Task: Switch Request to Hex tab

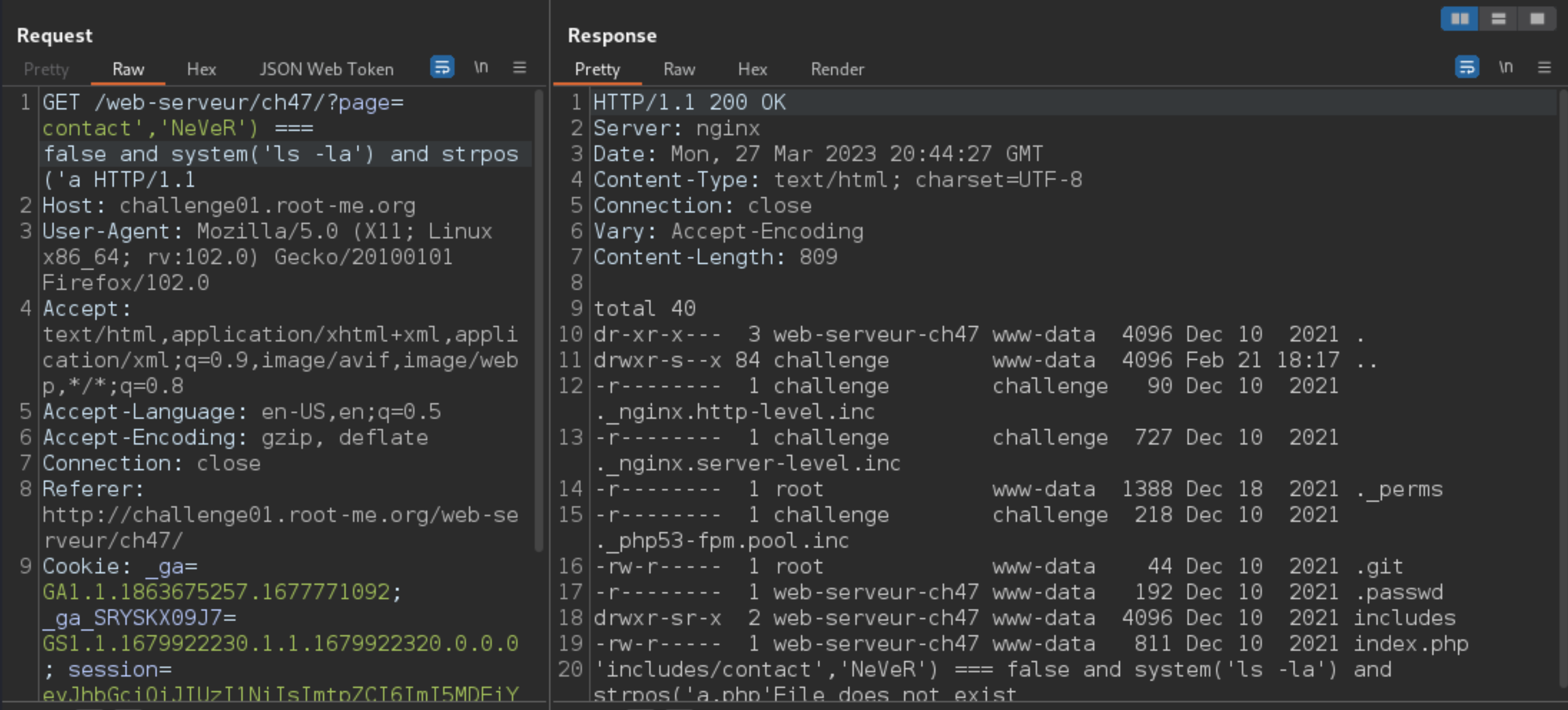Action: coord(202,70)
